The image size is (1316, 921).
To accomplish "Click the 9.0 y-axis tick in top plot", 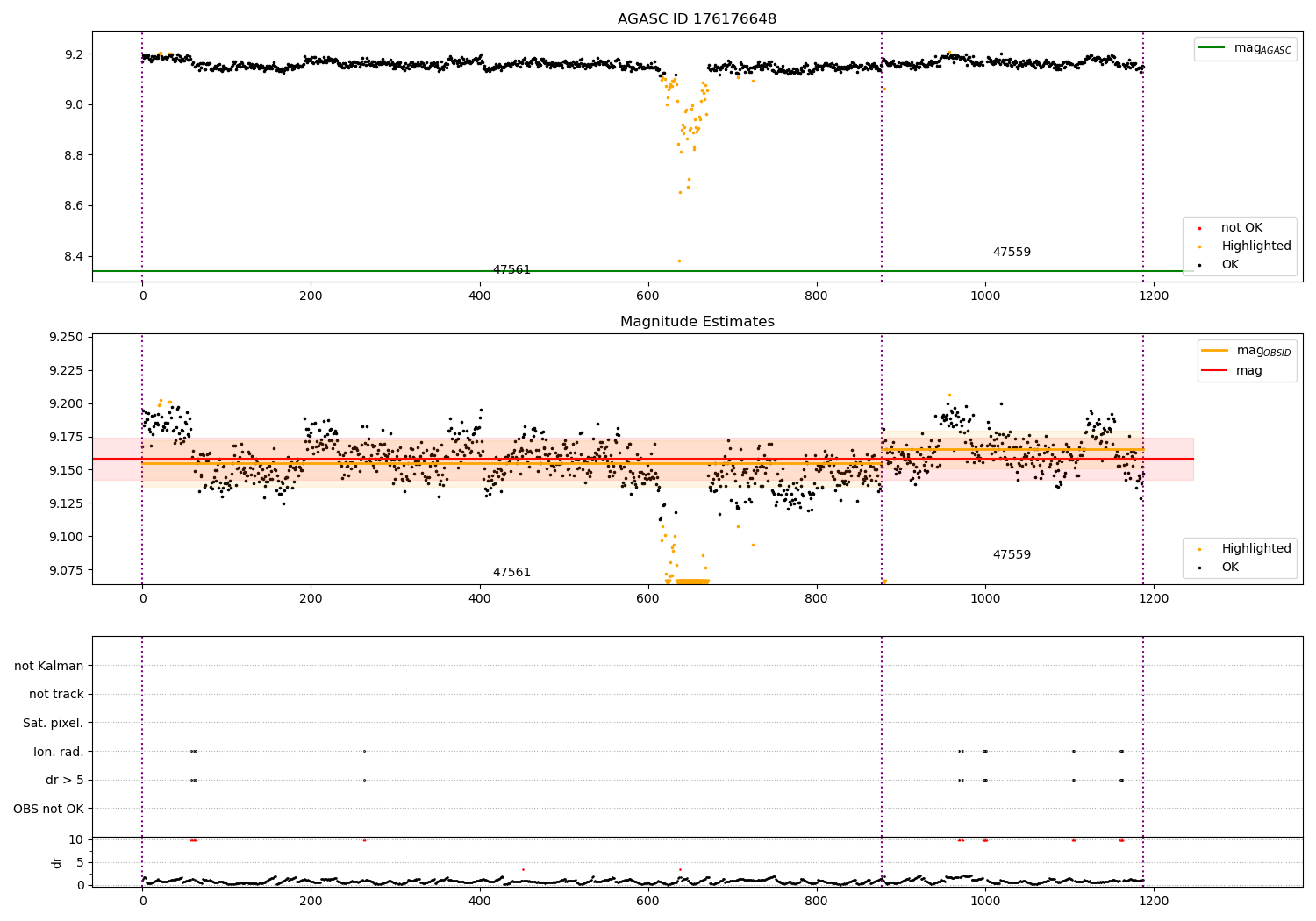I will point(75,104).
